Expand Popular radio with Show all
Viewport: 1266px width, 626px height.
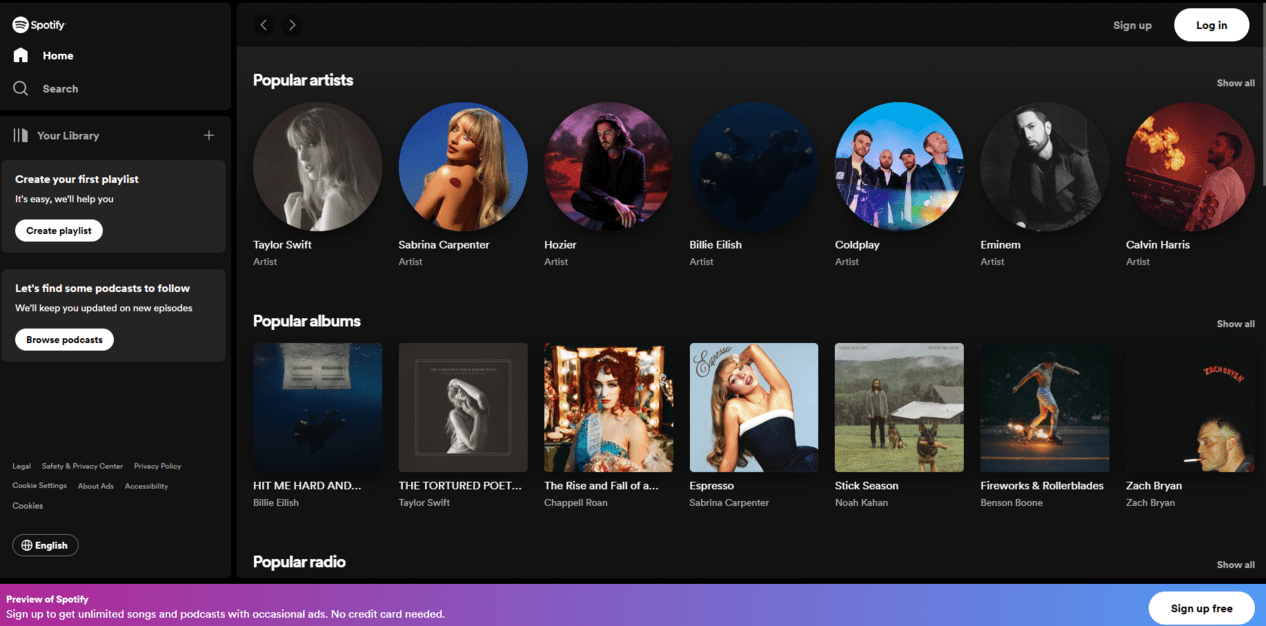(x=1235, y=565)
